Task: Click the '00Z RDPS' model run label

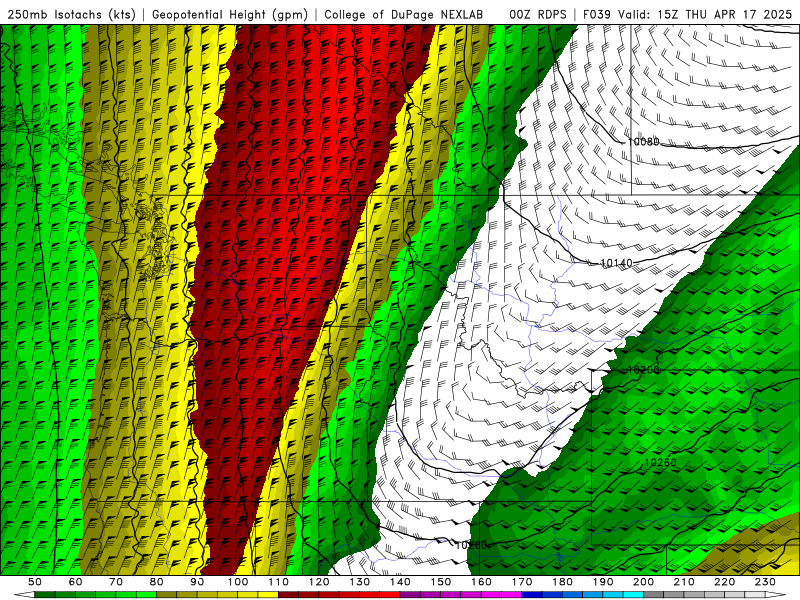Action: [x=537, y=14]
